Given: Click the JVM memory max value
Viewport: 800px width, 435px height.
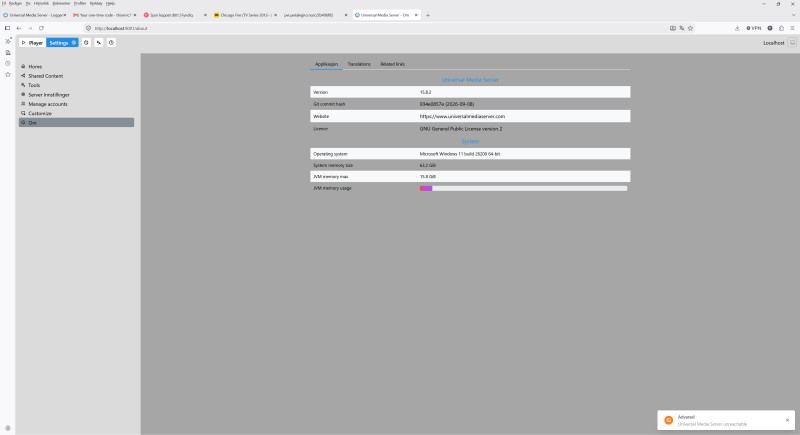Looking at the screenshot, I should (x=428, y=176).
